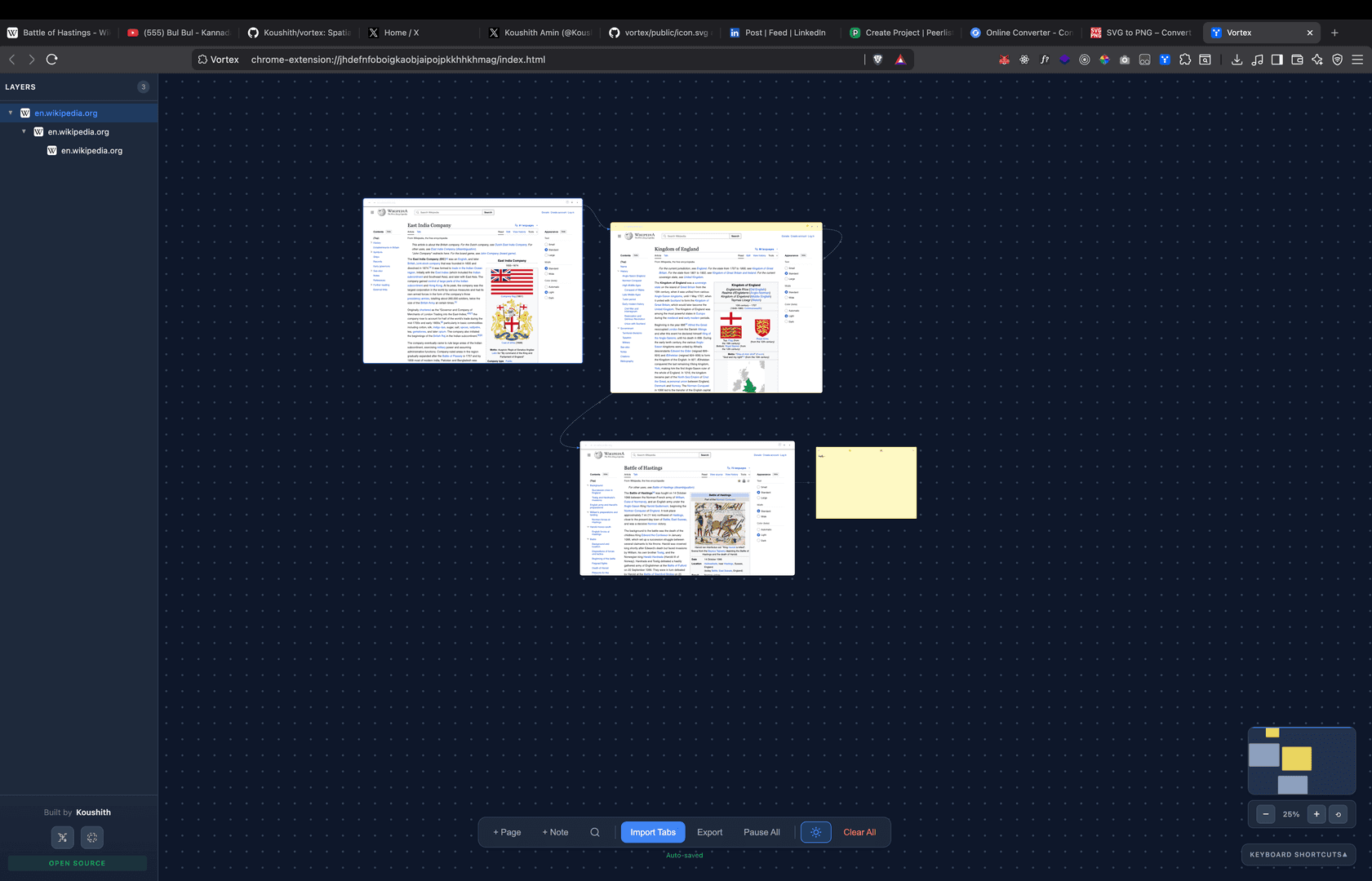The image size is (1372, 881).
Task: Expand the Keyboard Shortcuts panel
Action: coord(1298,855)
